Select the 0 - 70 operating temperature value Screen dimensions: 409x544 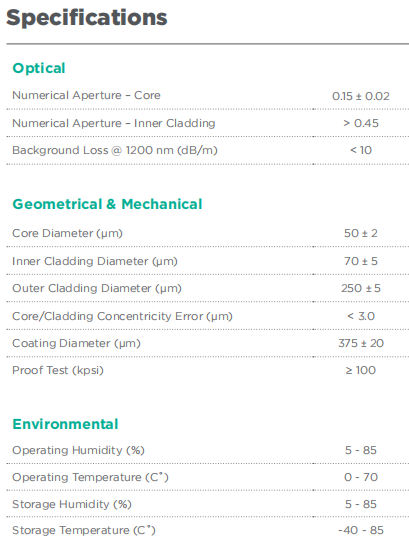click(361, 477)
